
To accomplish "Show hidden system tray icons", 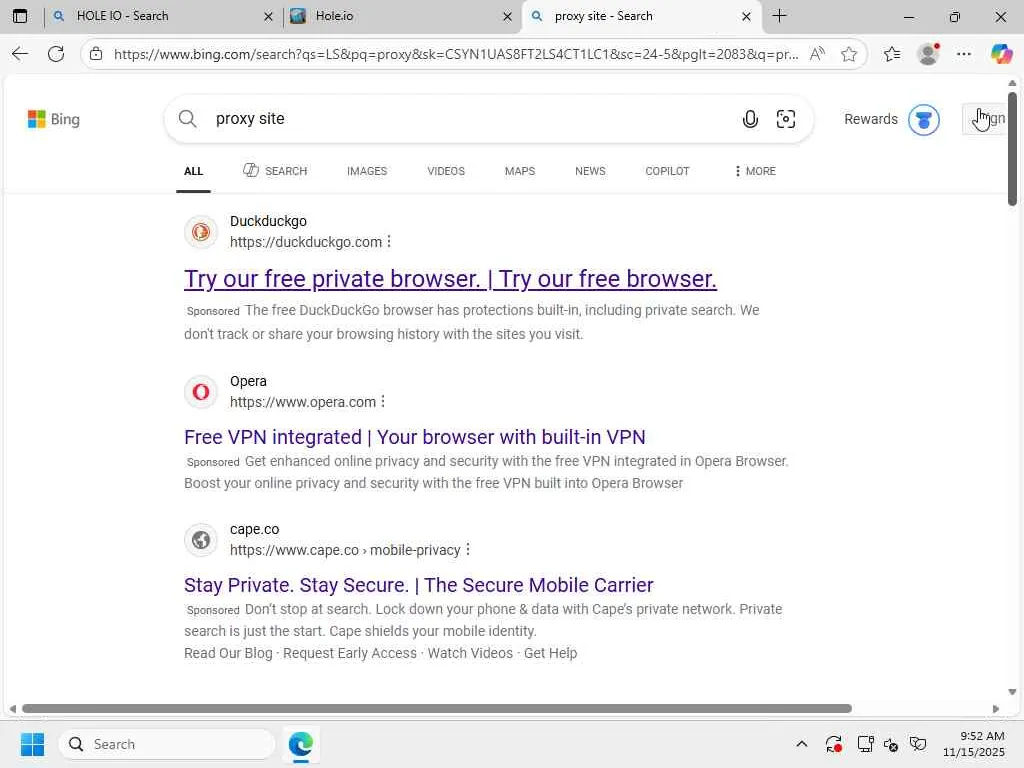I will click(x=802, y=744).
